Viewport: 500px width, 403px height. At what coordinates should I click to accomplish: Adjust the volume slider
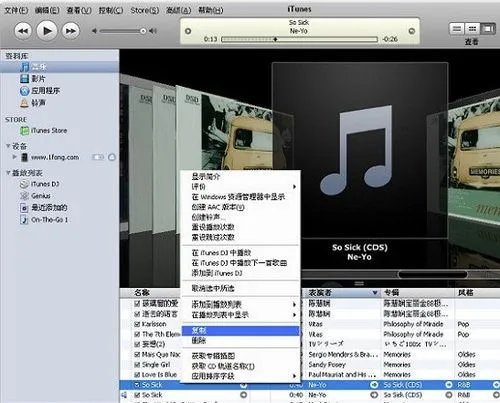[x=122, y=31]
